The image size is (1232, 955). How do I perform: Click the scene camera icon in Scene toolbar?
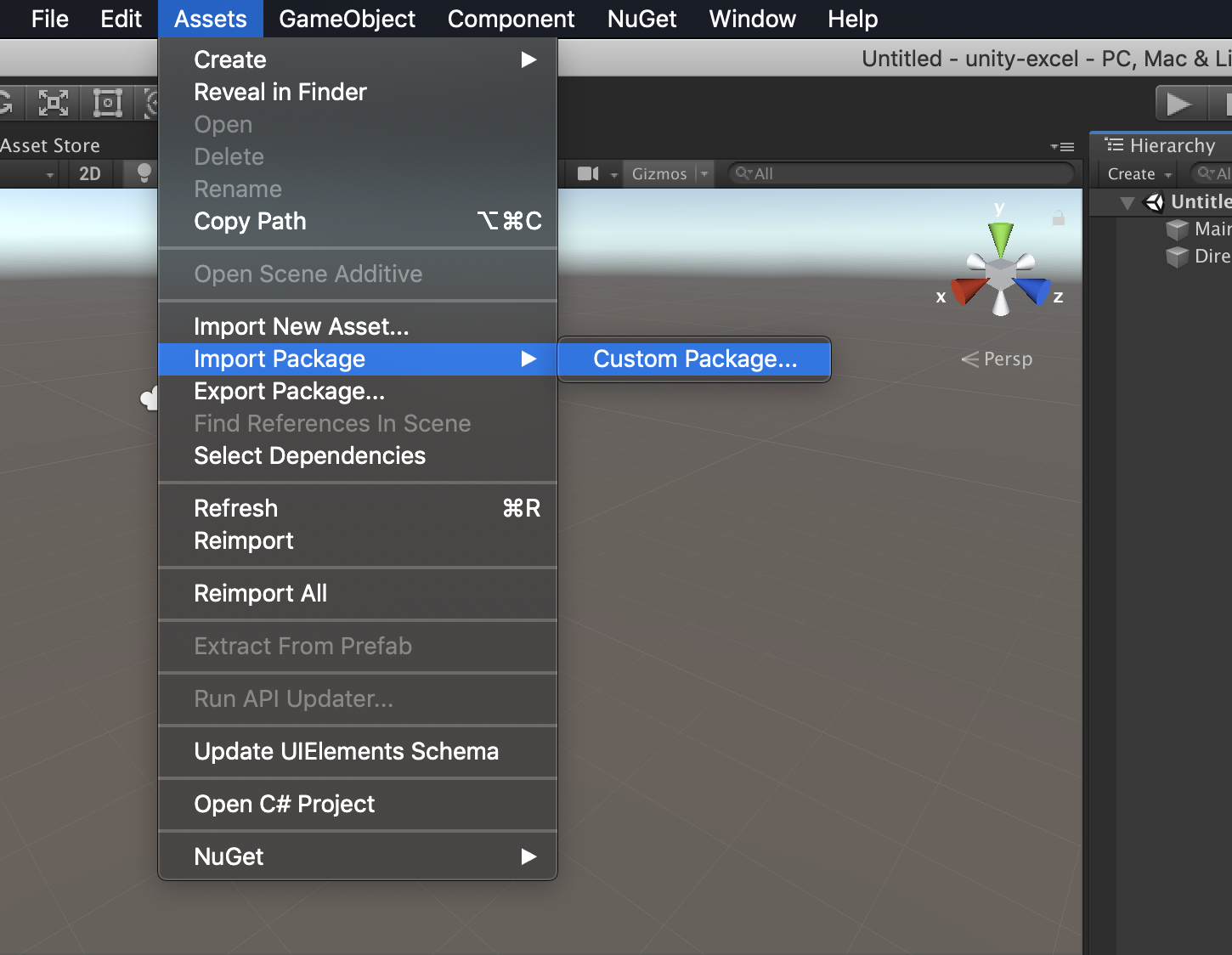[x=590, y=173]
